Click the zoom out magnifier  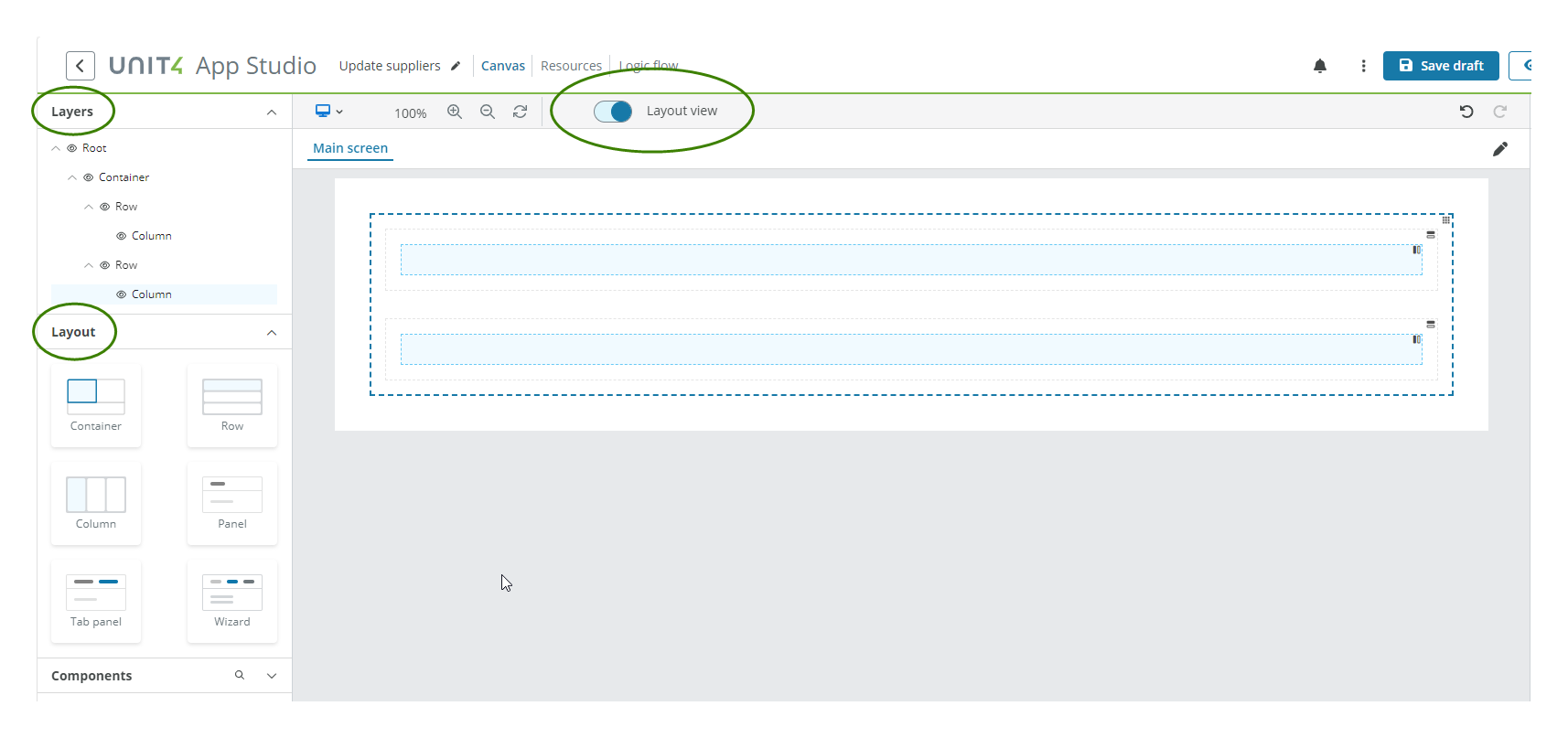click(488, 112)
